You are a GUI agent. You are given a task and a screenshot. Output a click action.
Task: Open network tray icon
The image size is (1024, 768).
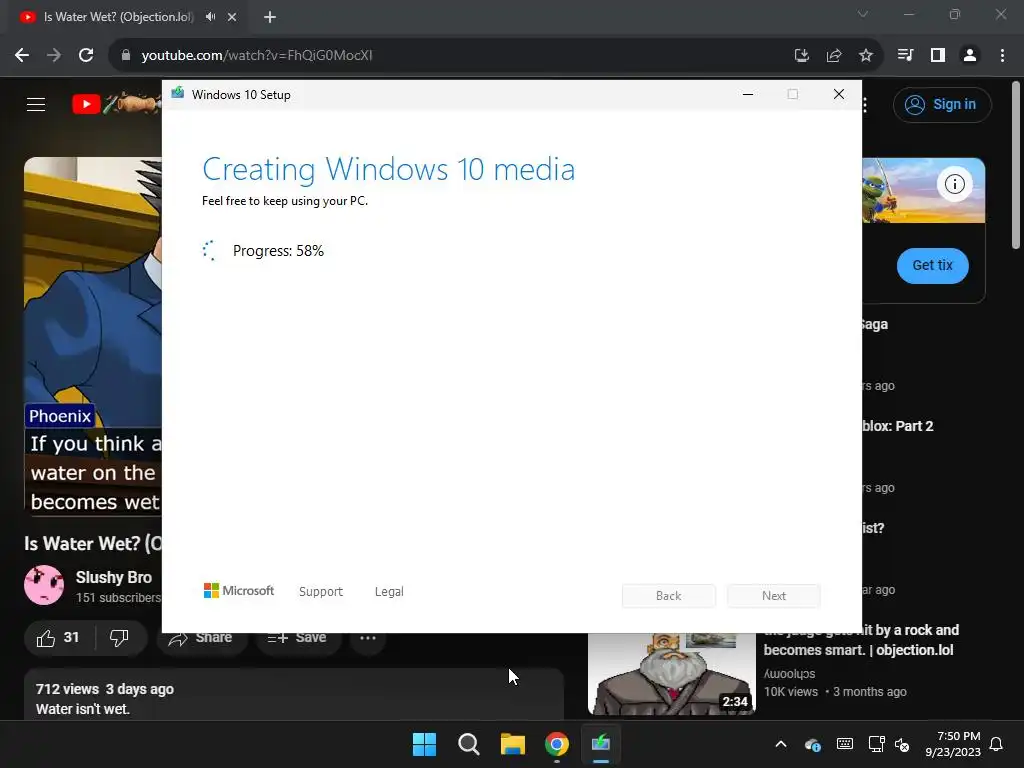pyautogui.click(x=876, y=744)
